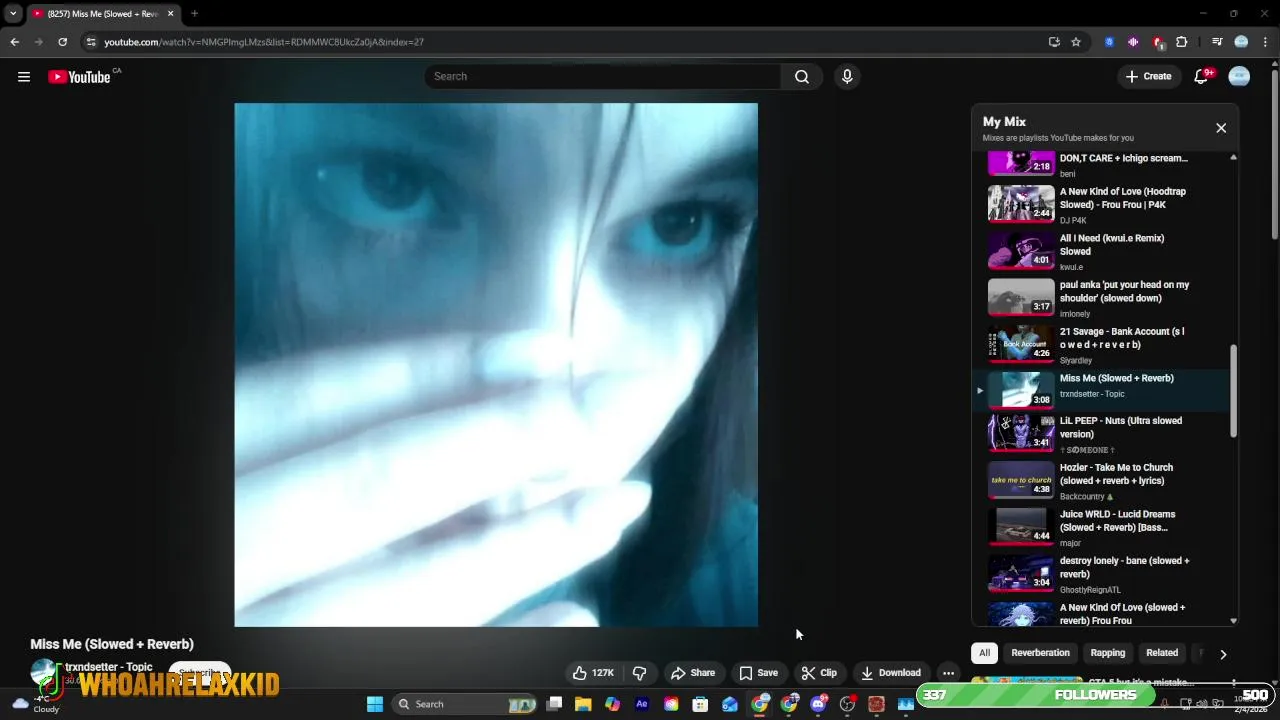
Task: Open Chrome extensions puzzle icon
Action: pos(1182,42)
